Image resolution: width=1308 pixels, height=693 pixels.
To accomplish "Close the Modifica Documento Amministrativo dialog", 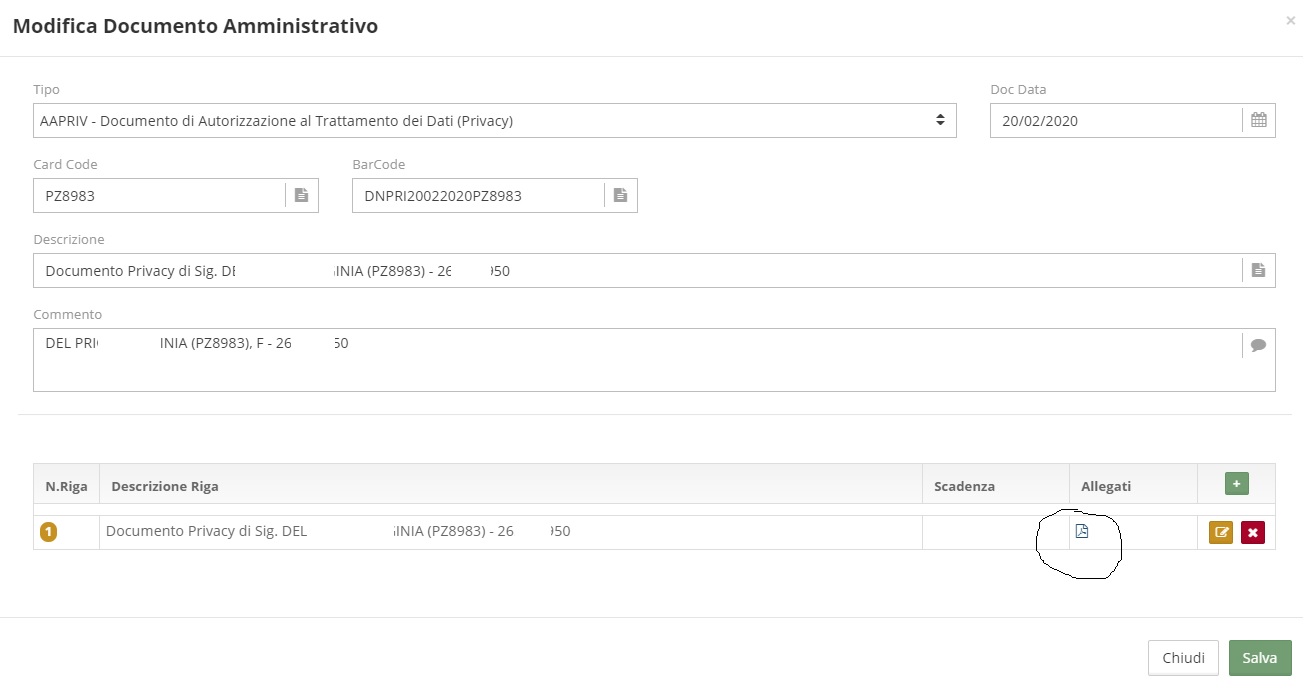I will coord(1290,20).
